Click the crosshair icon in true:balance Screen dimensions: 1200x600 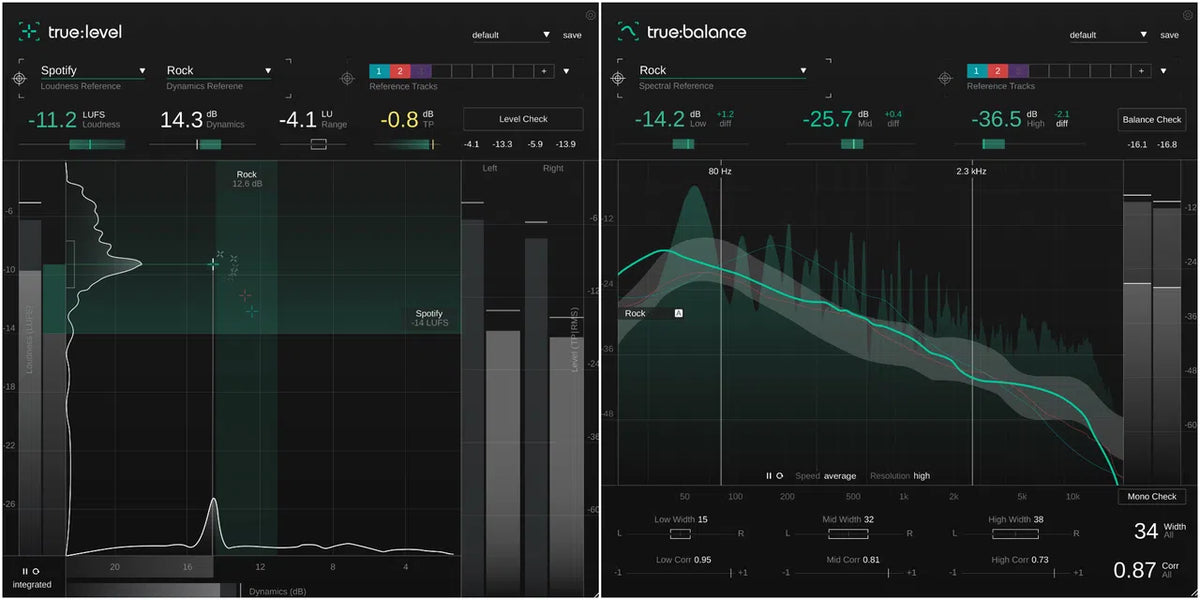944,76
